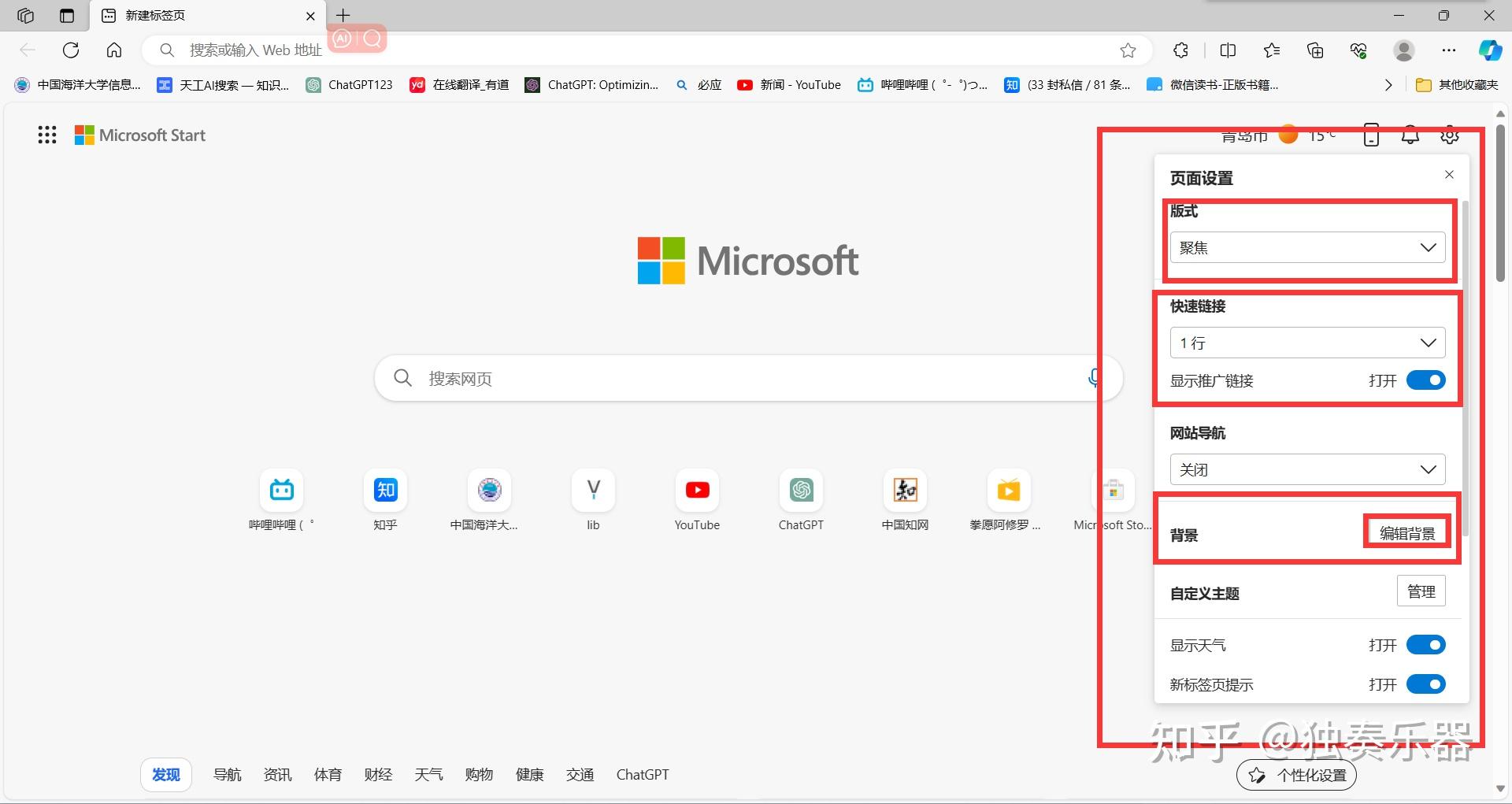The width and height of the screenshot is (1512, 804).
Task: Select the ChatGPT feed tab
Action: (x=643, y=775)
